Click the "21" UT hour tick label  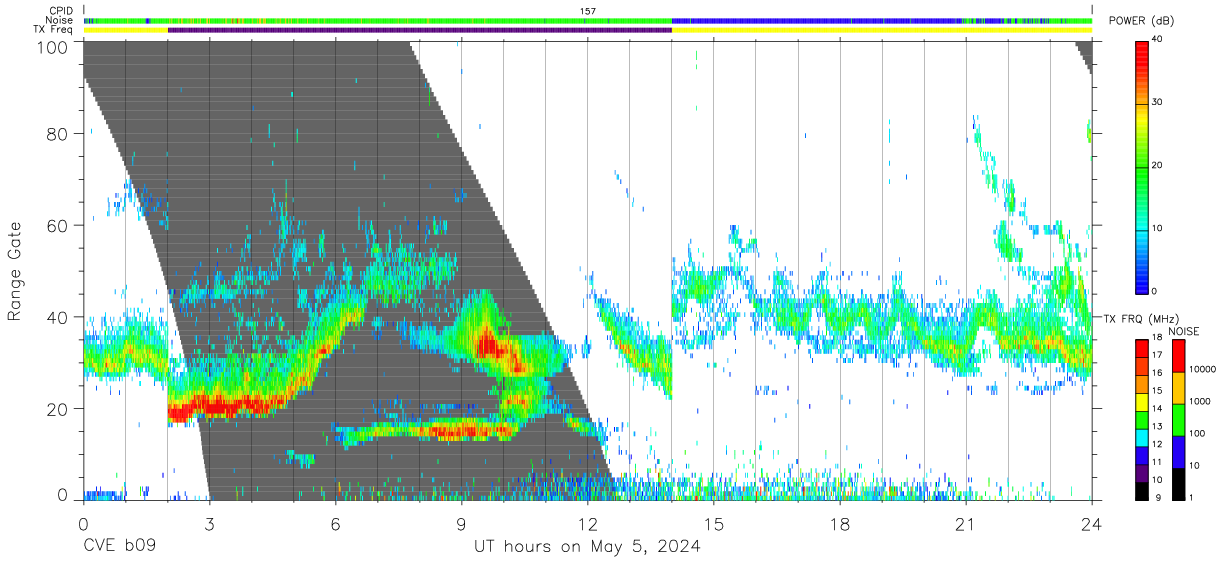tap(966, 524)
